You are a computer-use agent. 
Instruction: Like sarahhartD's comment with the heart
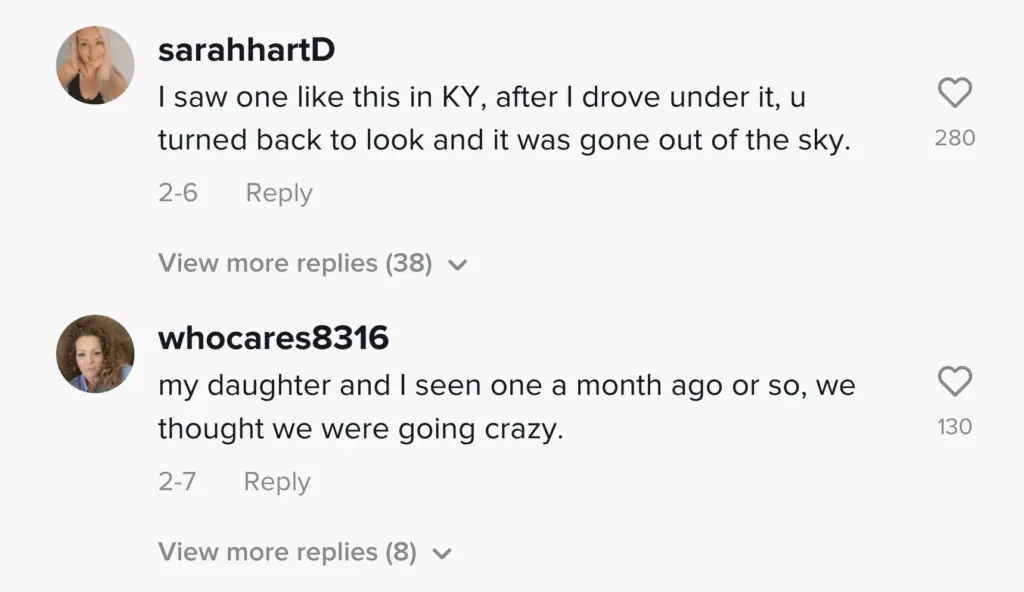955,94
